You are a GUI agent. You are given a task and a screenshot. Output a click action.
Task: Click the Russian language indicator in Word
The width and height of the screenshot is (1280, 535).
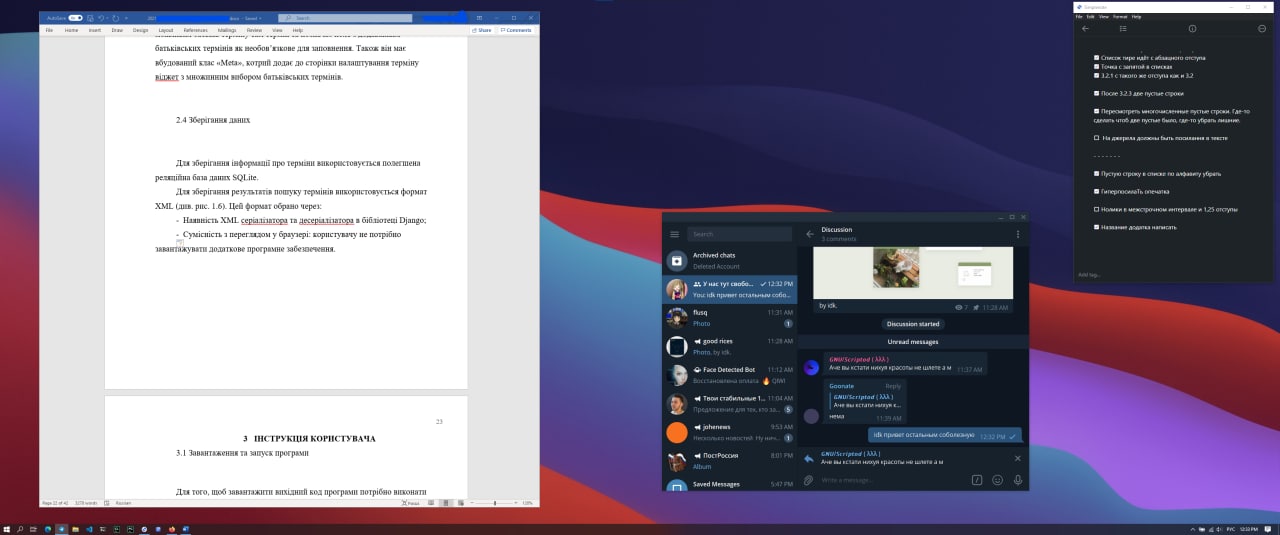coord(124,503)
